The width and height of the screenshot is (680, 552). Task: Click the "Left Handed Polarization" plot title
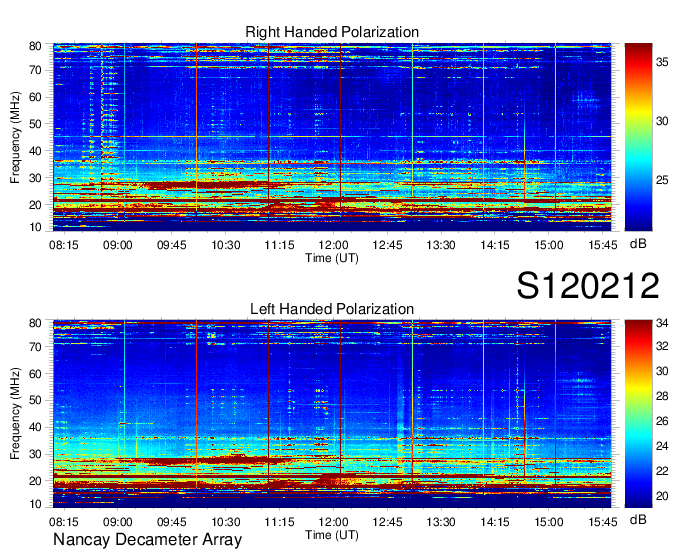(x=332, y=309)
